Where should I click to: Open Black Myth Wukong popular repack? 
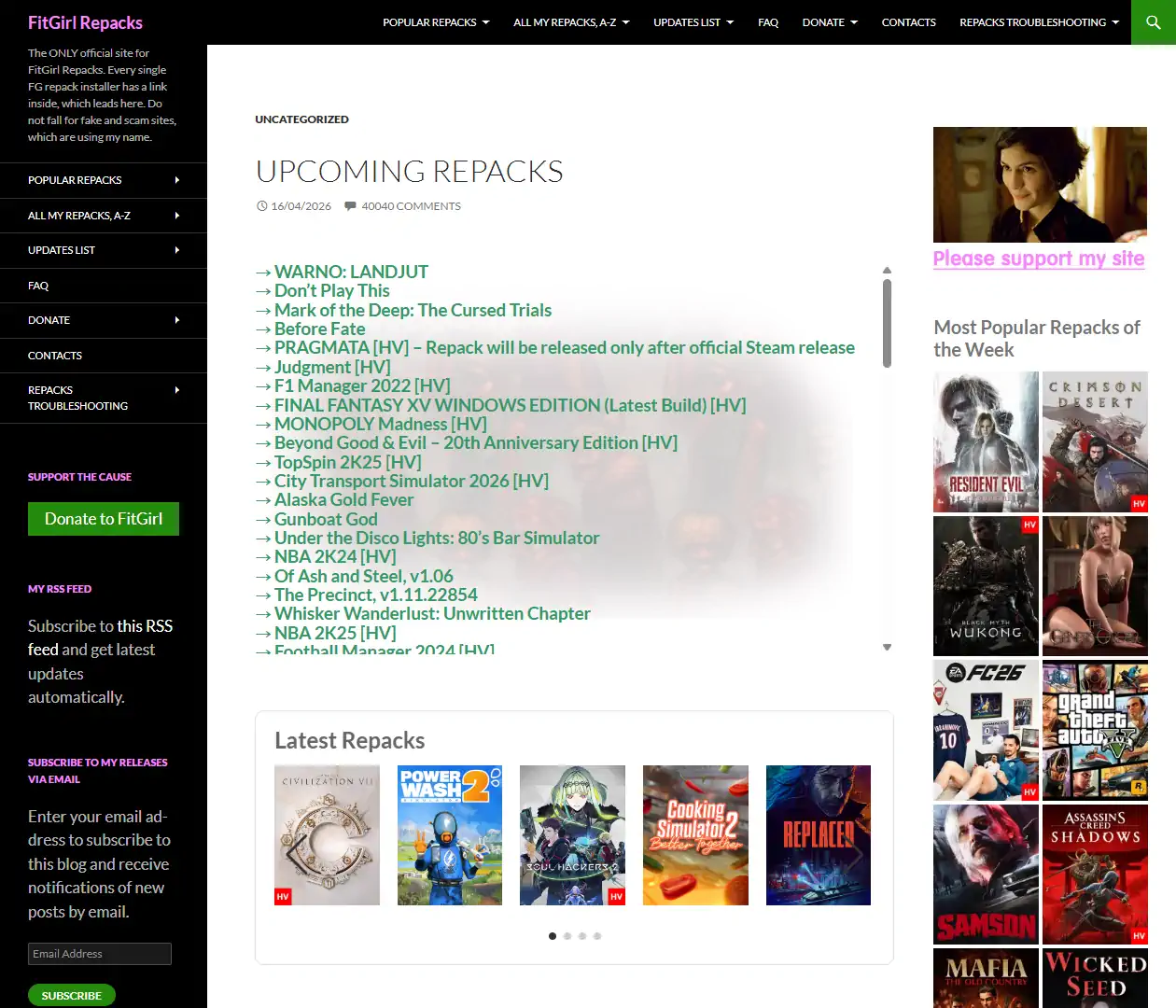pos(986,586)
